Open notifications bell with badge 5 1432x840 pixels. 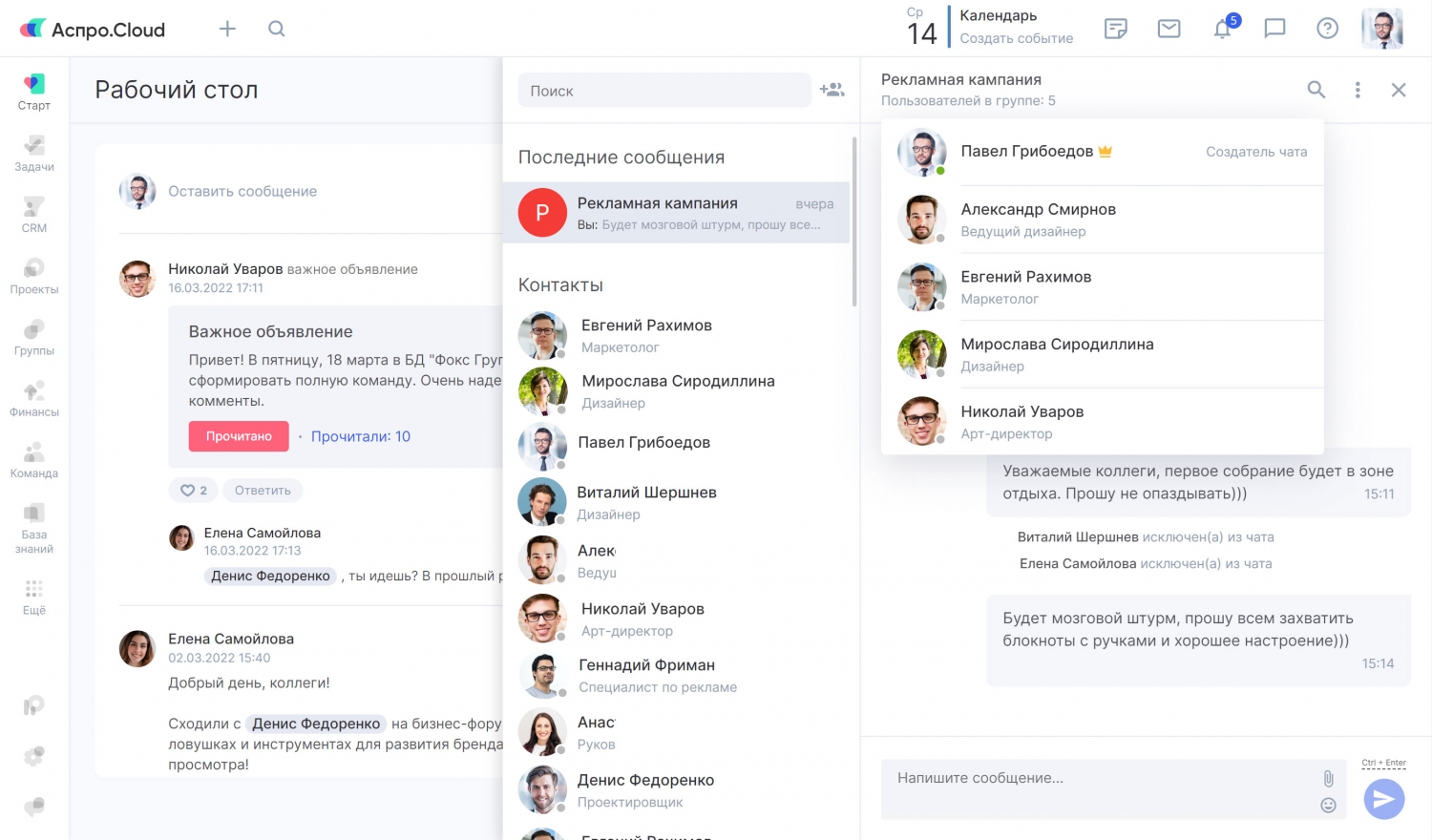1223,29
